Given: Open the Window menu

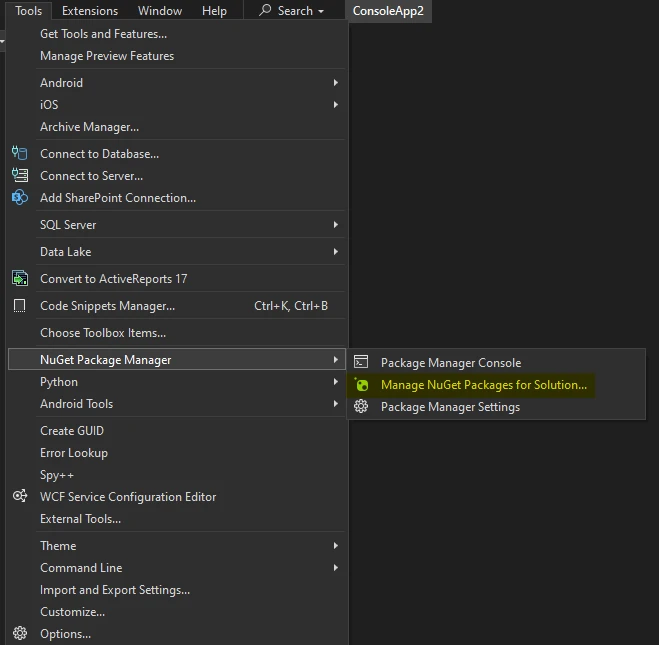Looking at the screenshot, I should pyautogui.click(x=160, y=11).
